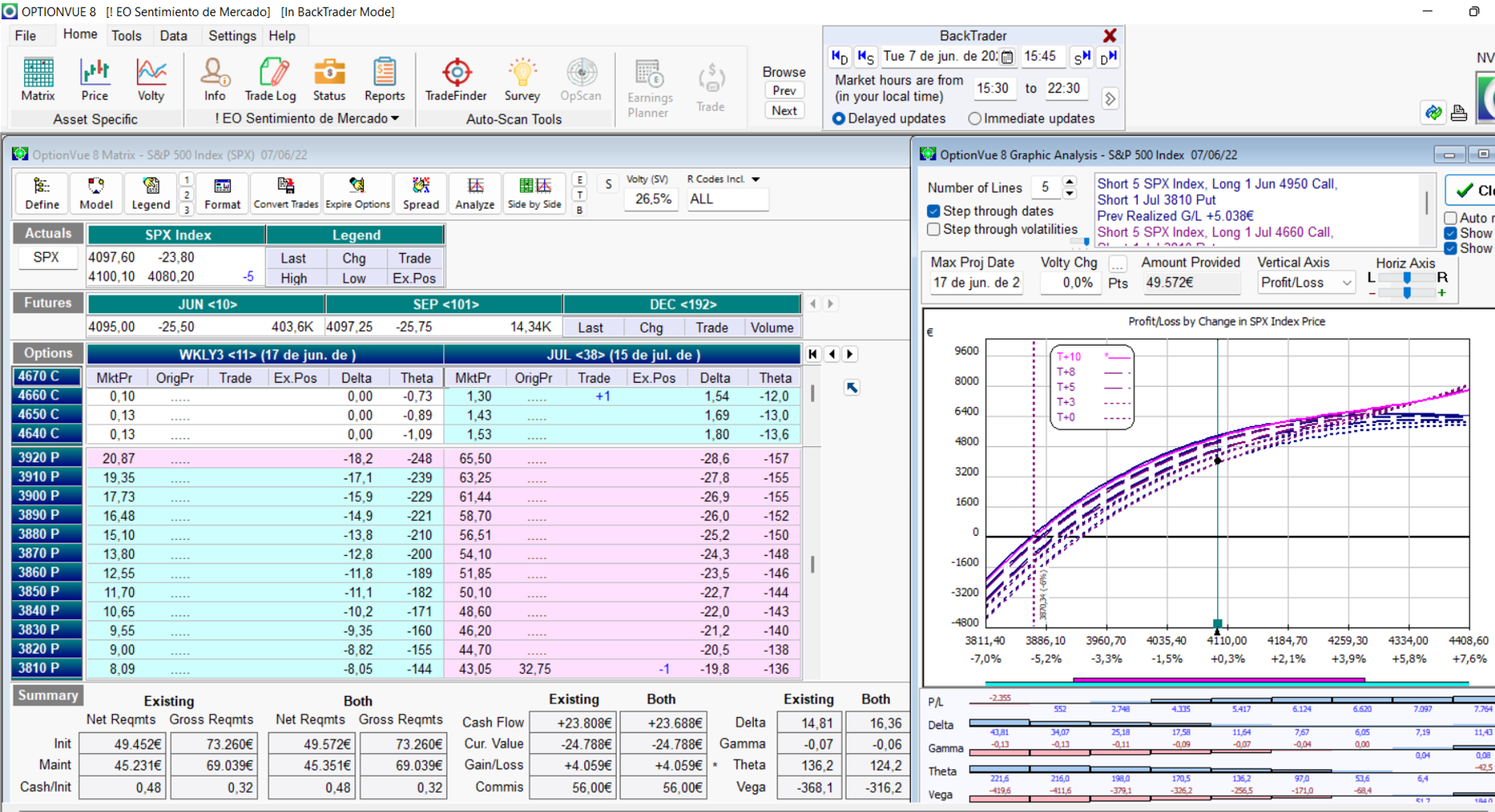Image resolution: width=1495 pixels, height=812 pixels.
Task: Open the R Codes Incl. dropdown
Action: pyautogui.click(x=756, y=179)
